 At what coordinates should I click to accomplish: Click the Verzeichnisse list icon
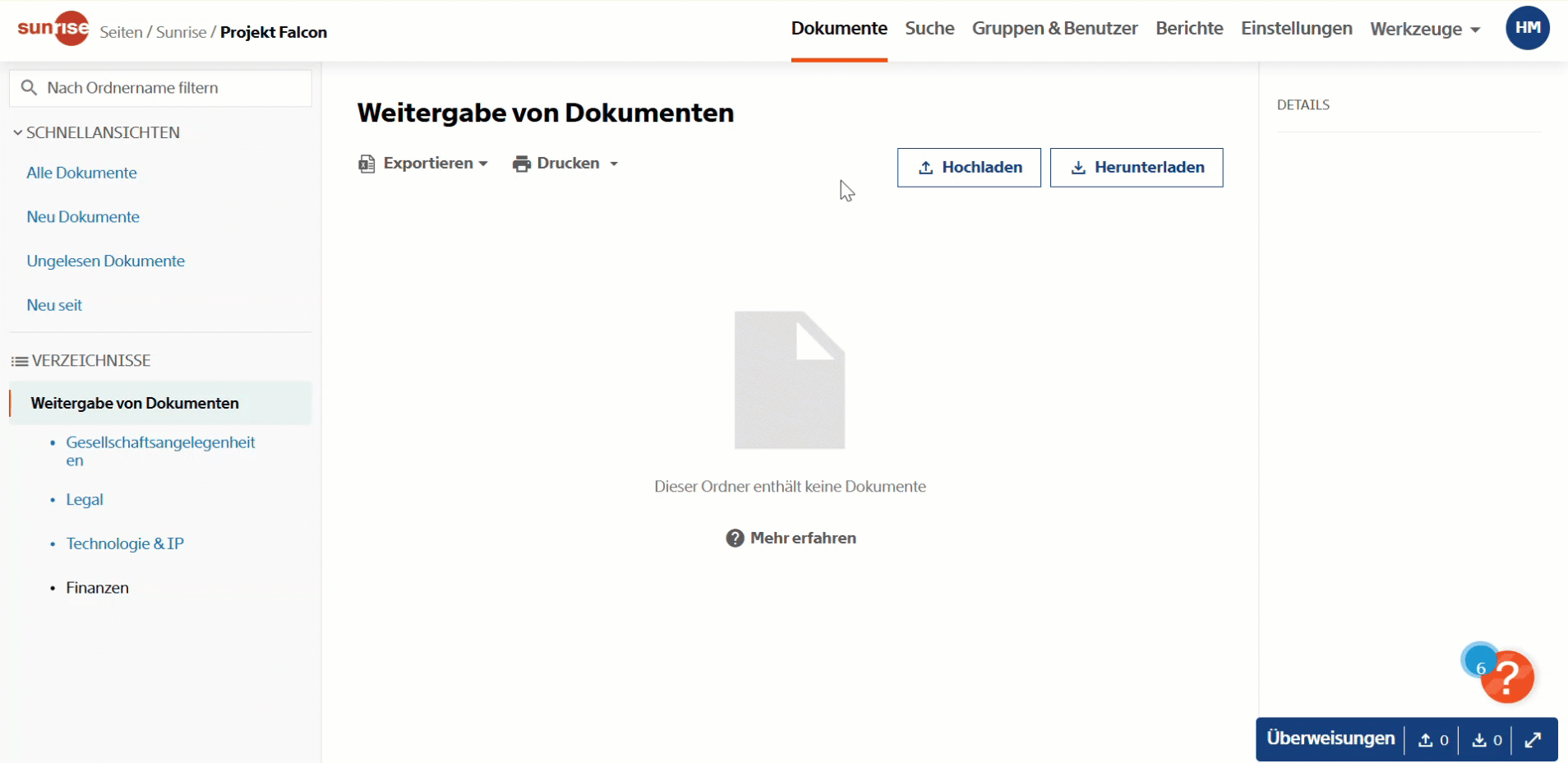click(20, 361)
